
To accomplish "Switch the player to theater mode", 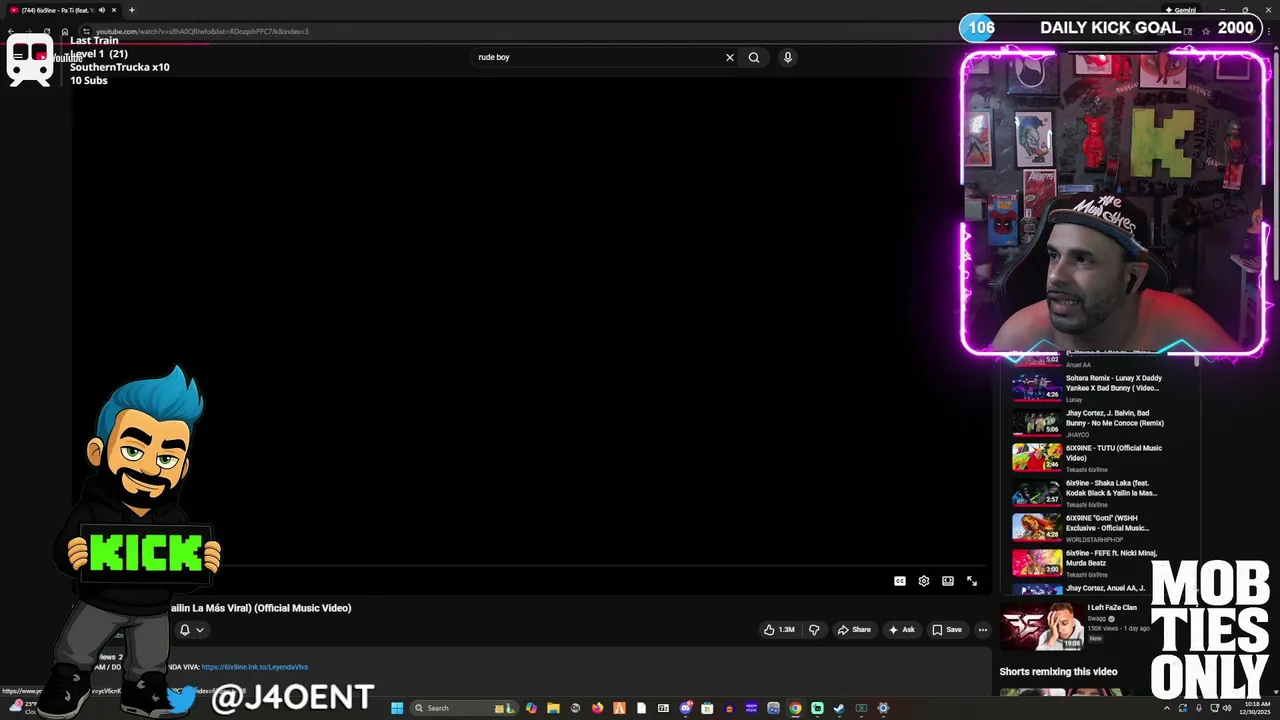I will [948, 581].
